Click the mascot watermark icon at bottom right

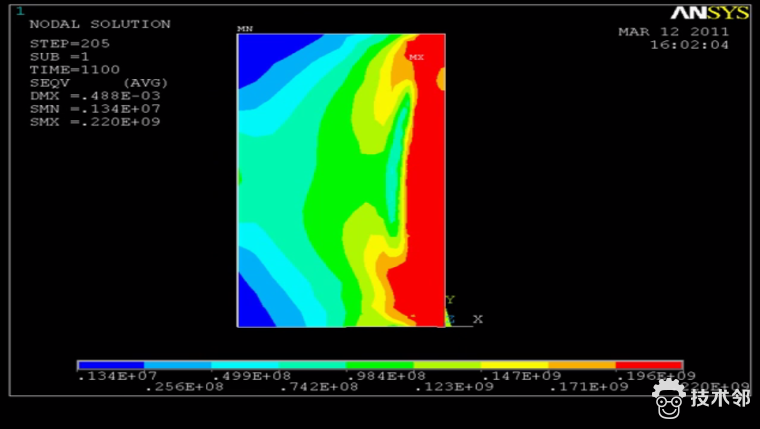[669, 397]
